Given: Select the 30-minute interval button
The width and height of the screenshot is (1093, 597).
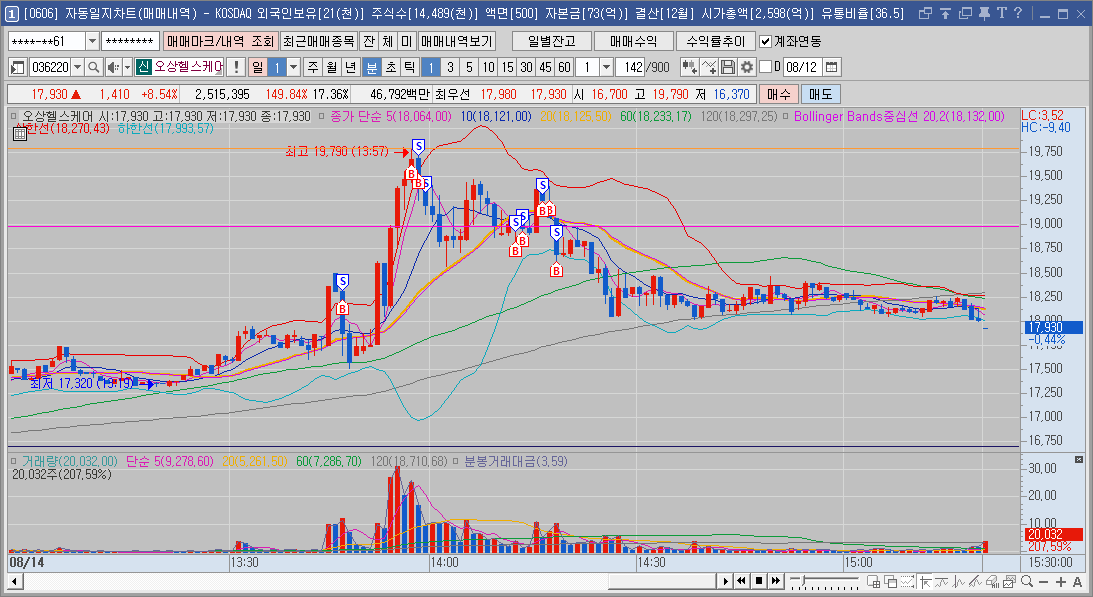Looking at the screenshot, I should 526,67.
